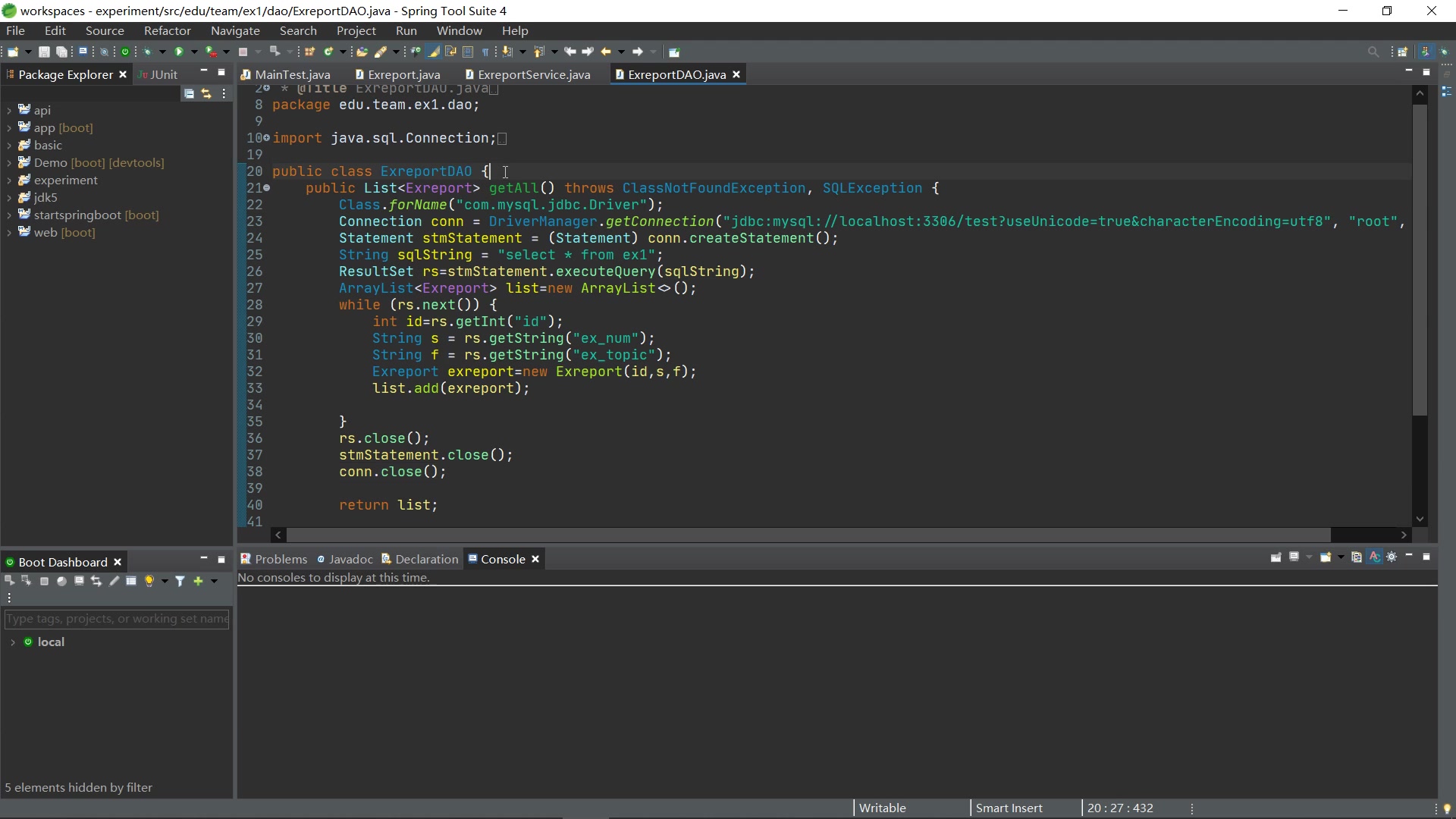Click the Boot Dashboard panel icon

[x=10, y=561]
